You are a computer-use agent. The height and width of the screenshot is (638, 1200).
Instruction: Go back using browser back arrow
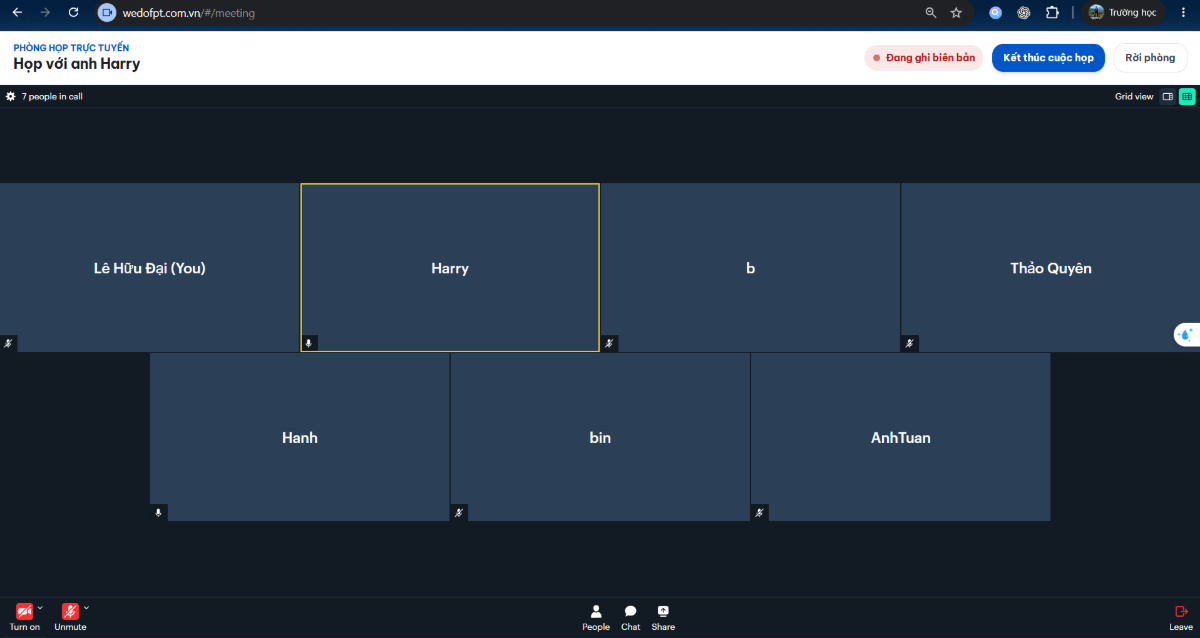pos(17,12)
